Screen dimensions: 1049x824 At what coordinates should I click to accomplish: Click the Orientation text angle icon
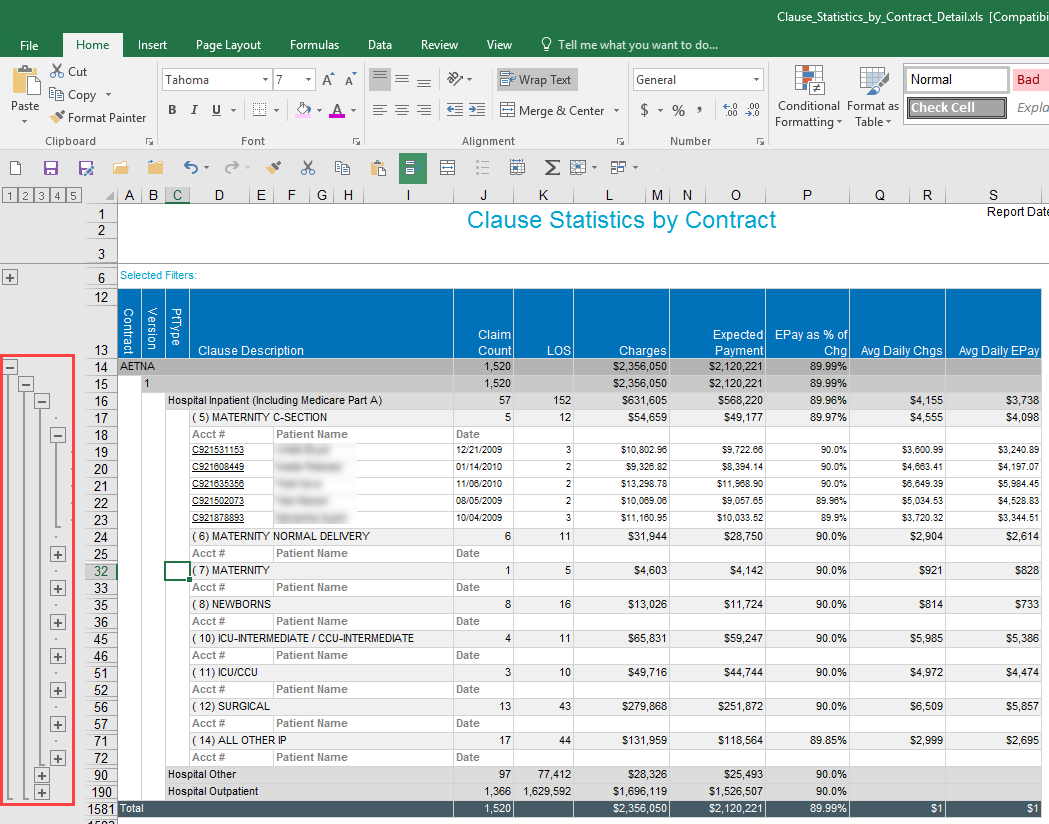click(455, 79)
